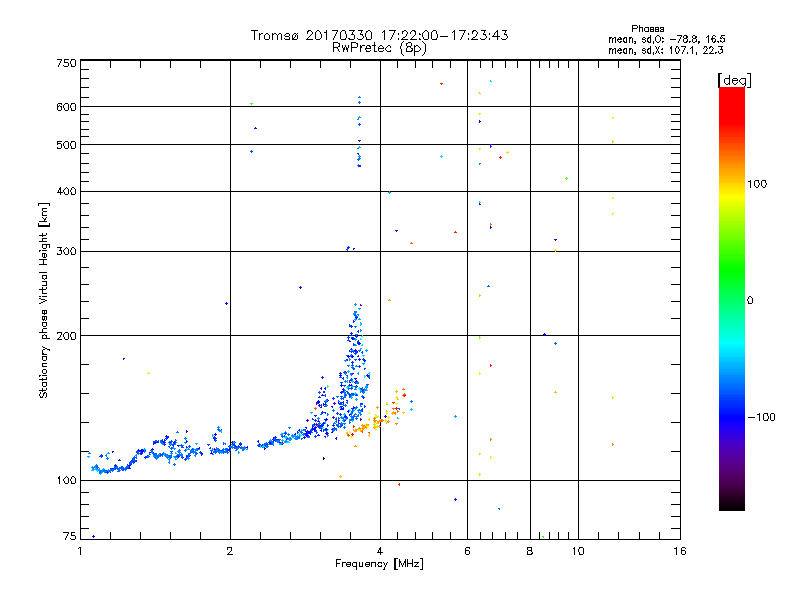
Task: Click the y-axis tick label '600'
Action: coord(66,107)
